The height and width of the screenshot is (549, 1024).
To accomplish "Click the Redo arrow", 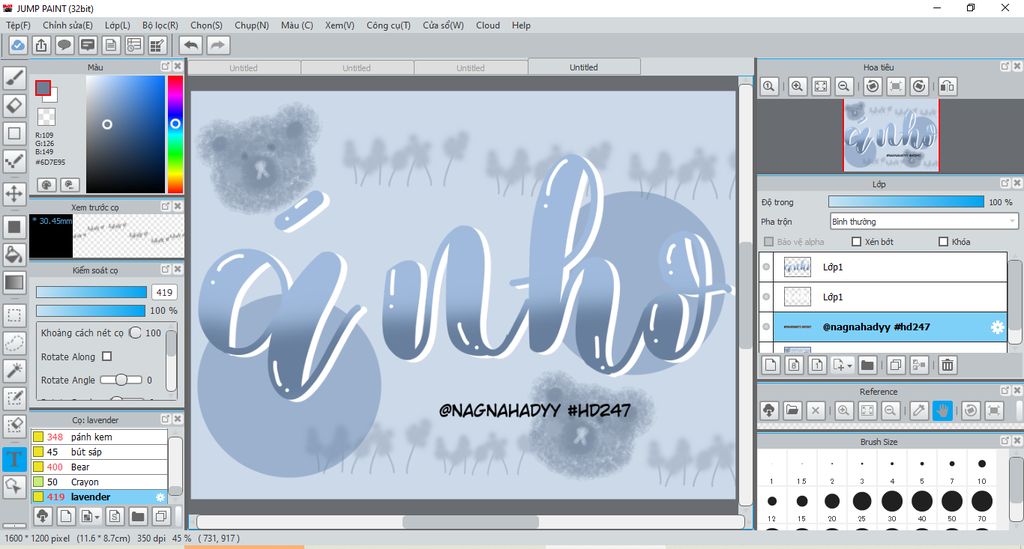I will click(218, 45).
